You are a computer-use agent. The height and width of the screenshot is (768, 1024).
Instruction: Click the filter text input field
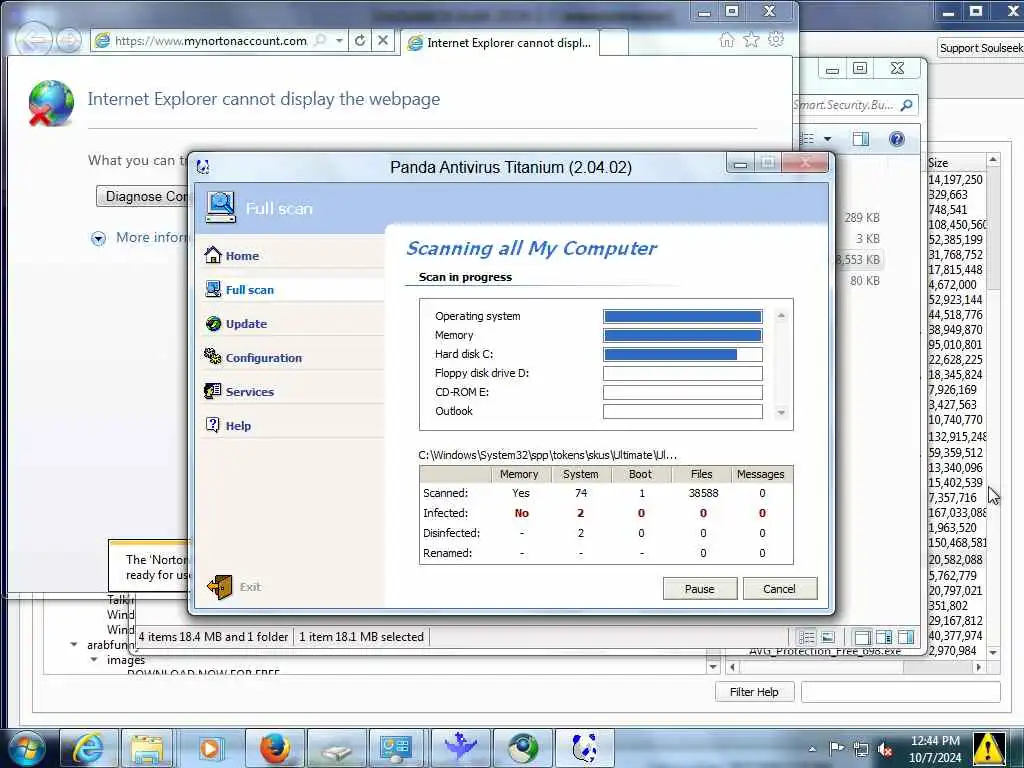(901, 692)
